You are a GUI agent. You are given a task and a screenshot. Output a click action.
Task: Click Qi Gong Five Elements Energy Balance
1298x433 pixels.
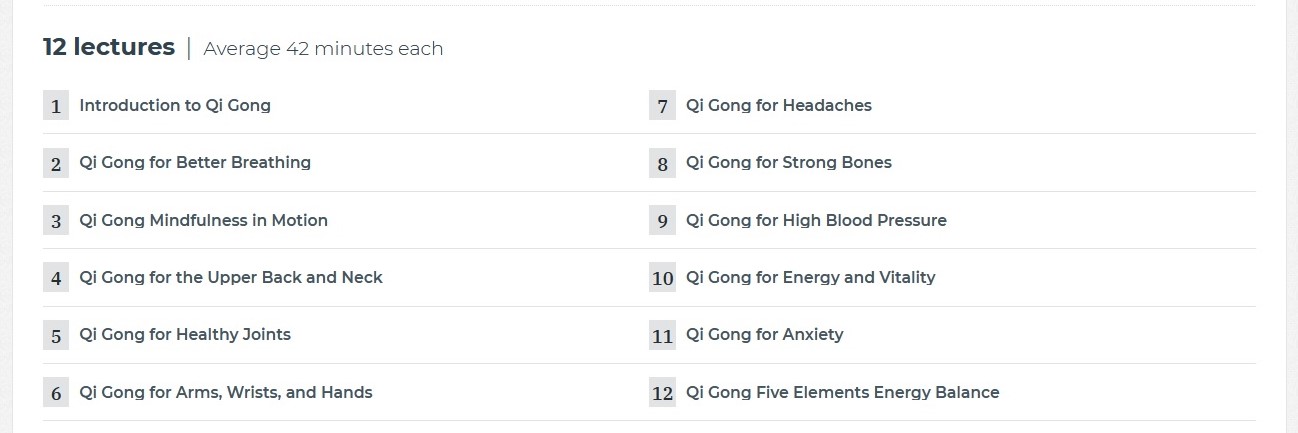[842, 392]
